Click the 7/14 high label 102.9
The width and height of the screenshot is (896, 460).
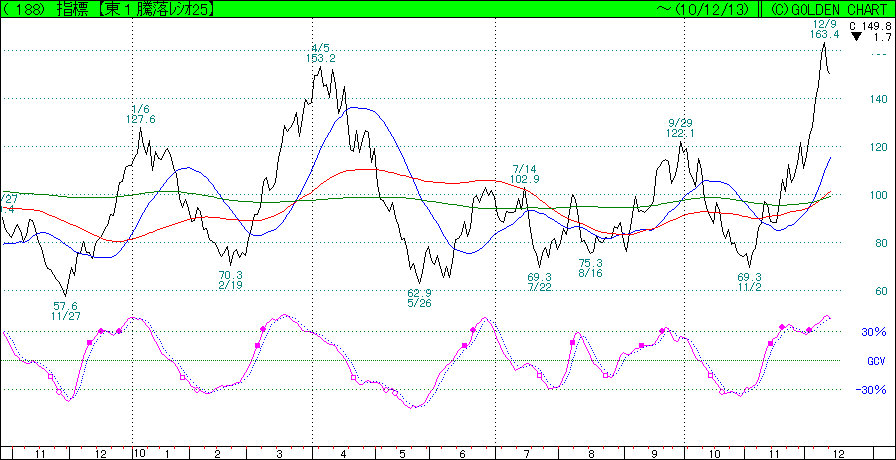(525, 179)
